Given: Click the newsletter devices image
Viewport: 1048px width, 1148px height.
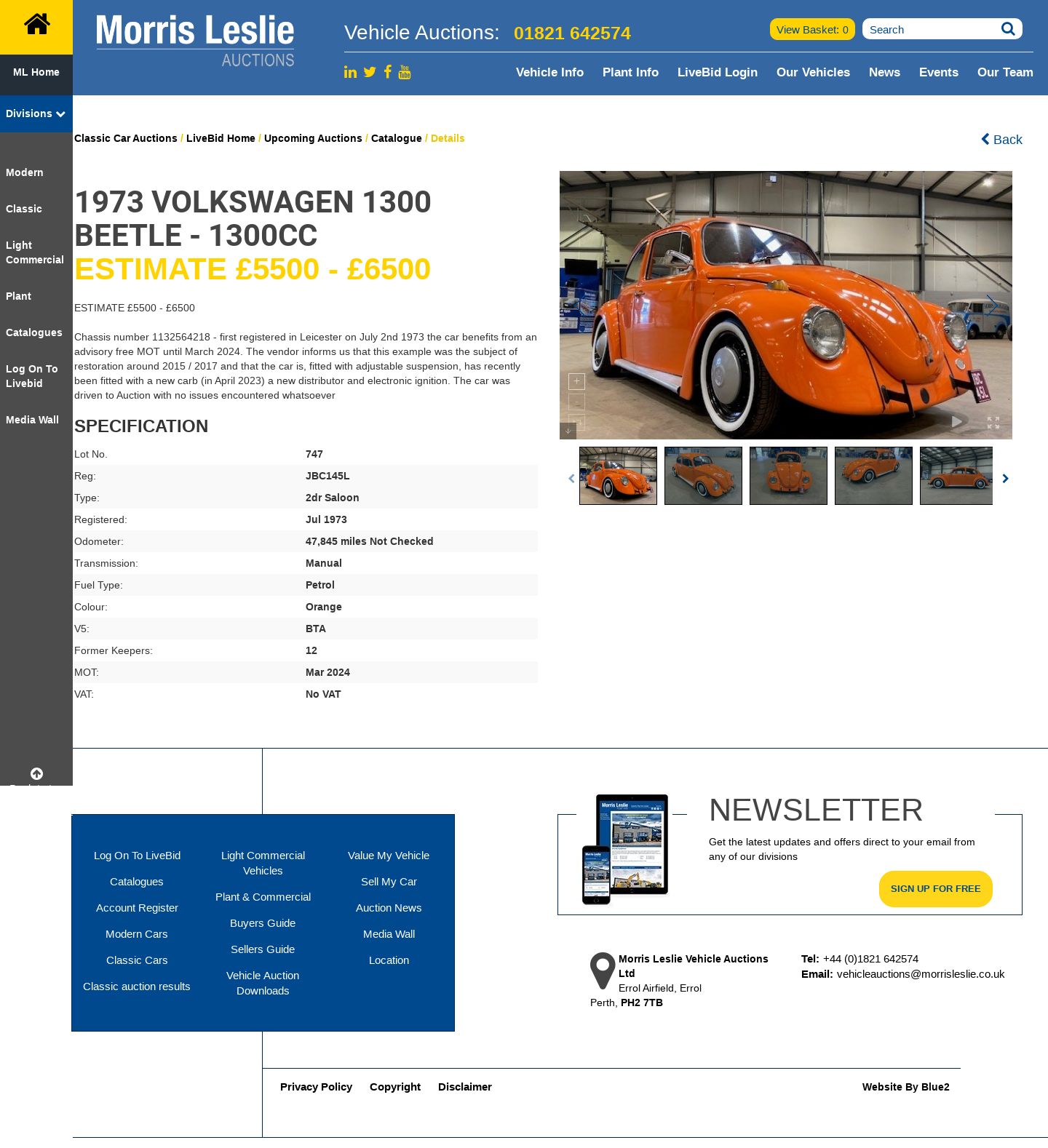Looking at the screenshot, I should 625,849.
